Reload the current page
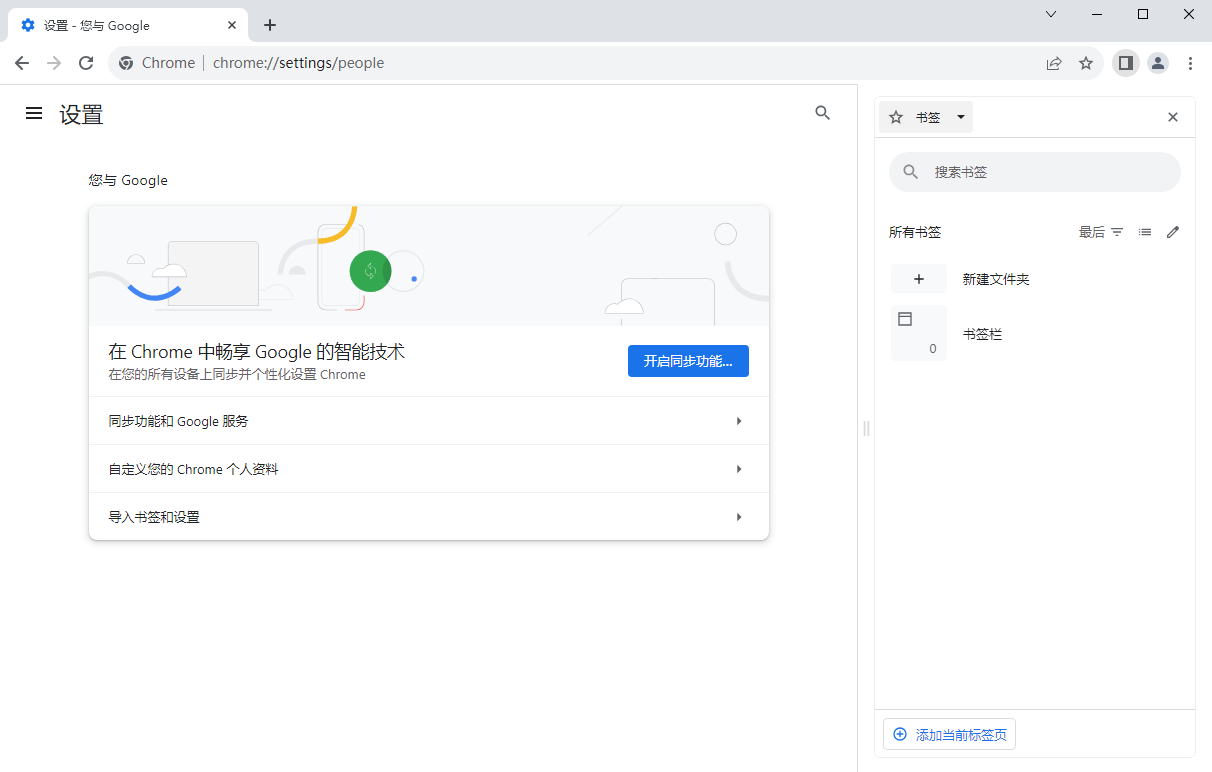 (x=86, y=63)
